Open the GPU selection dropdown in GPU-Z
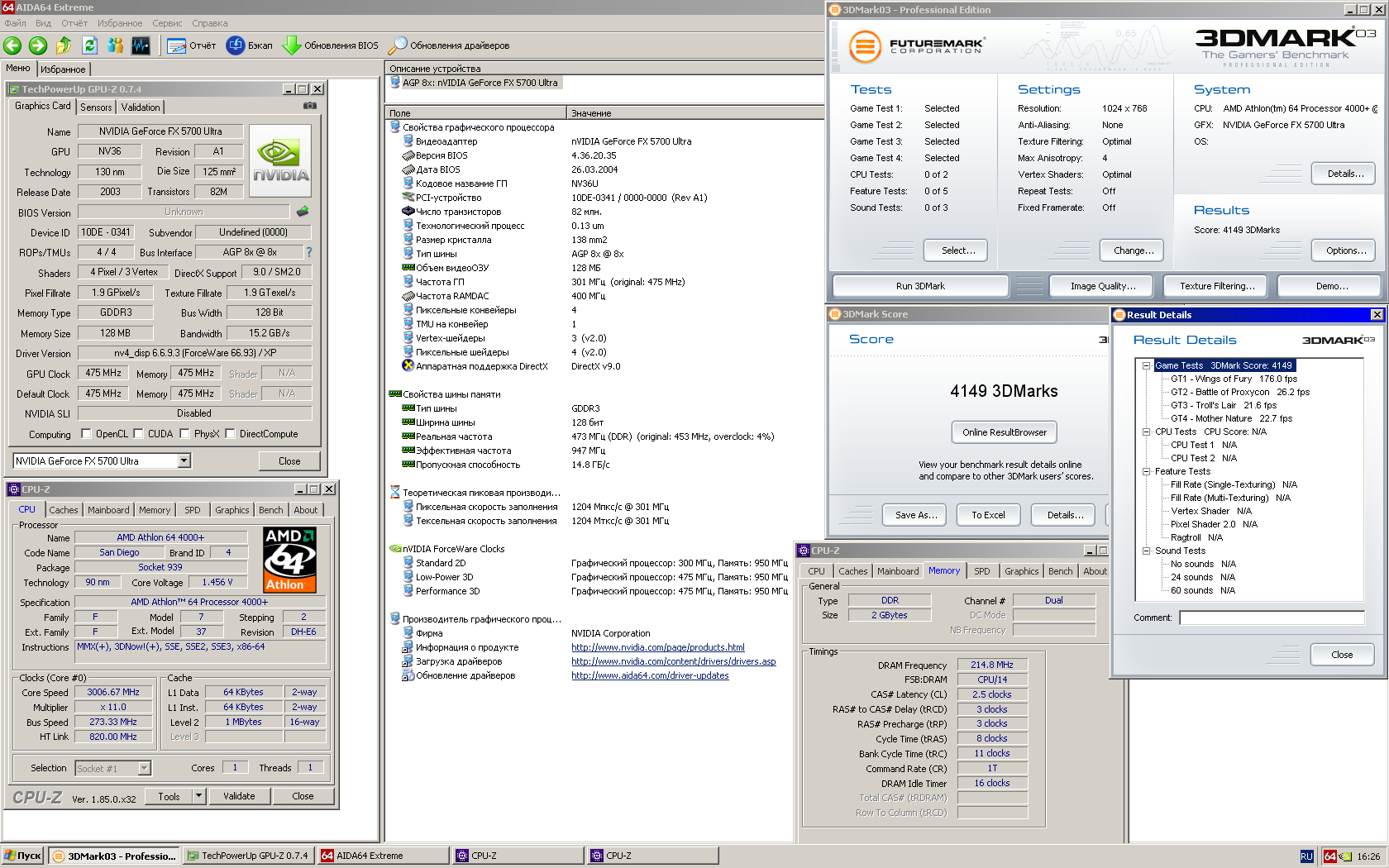 click(184, 461)
